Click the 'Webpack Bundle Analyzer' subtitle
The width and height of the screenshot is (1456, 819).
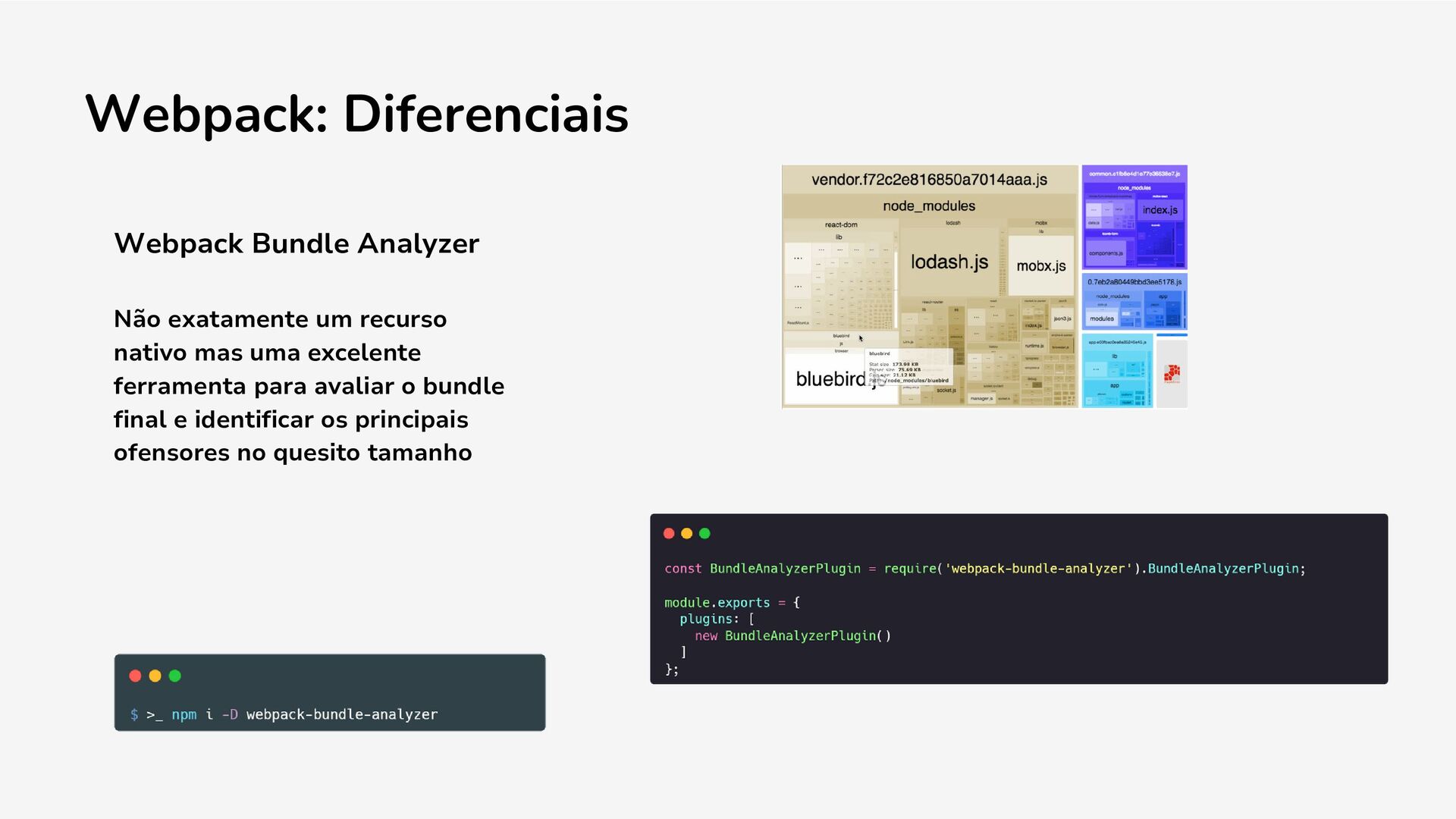point(297,243)
